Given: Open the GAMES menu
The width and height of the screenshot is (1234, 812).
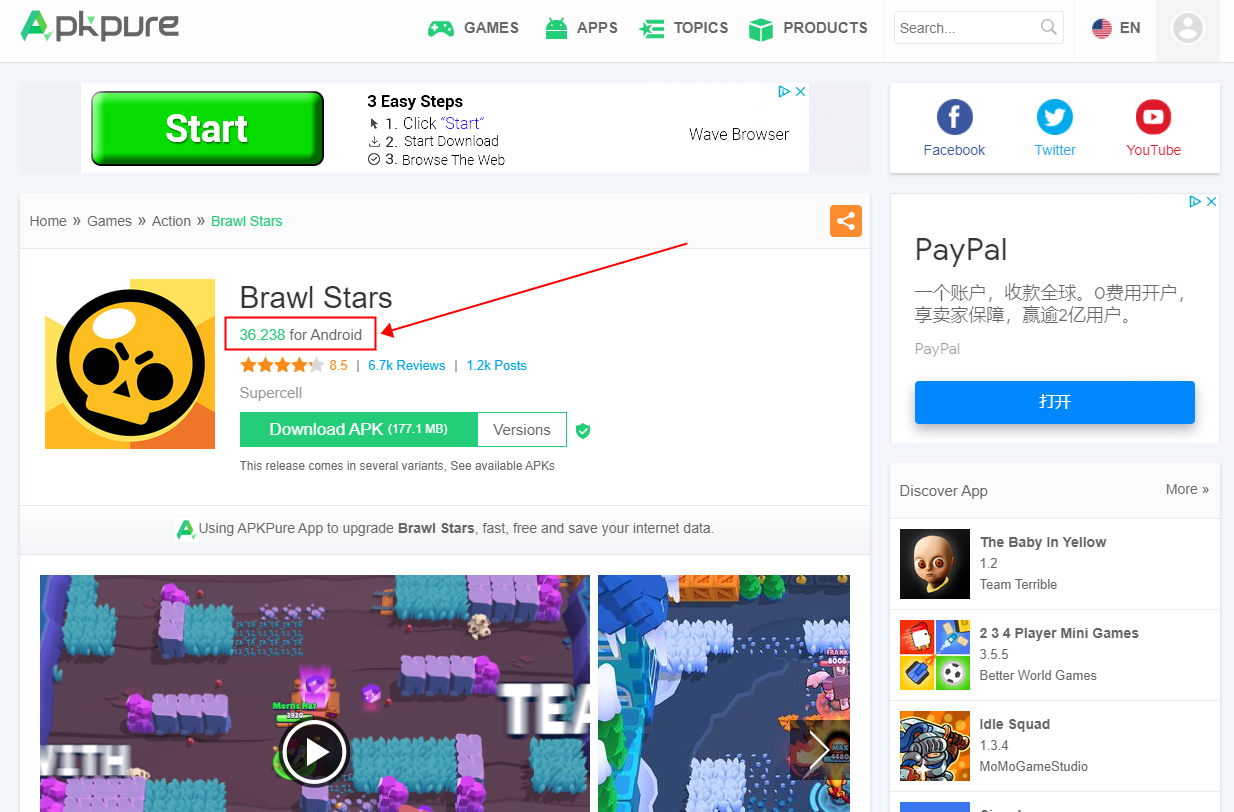Looking at the screenshot, I should 473,28.
